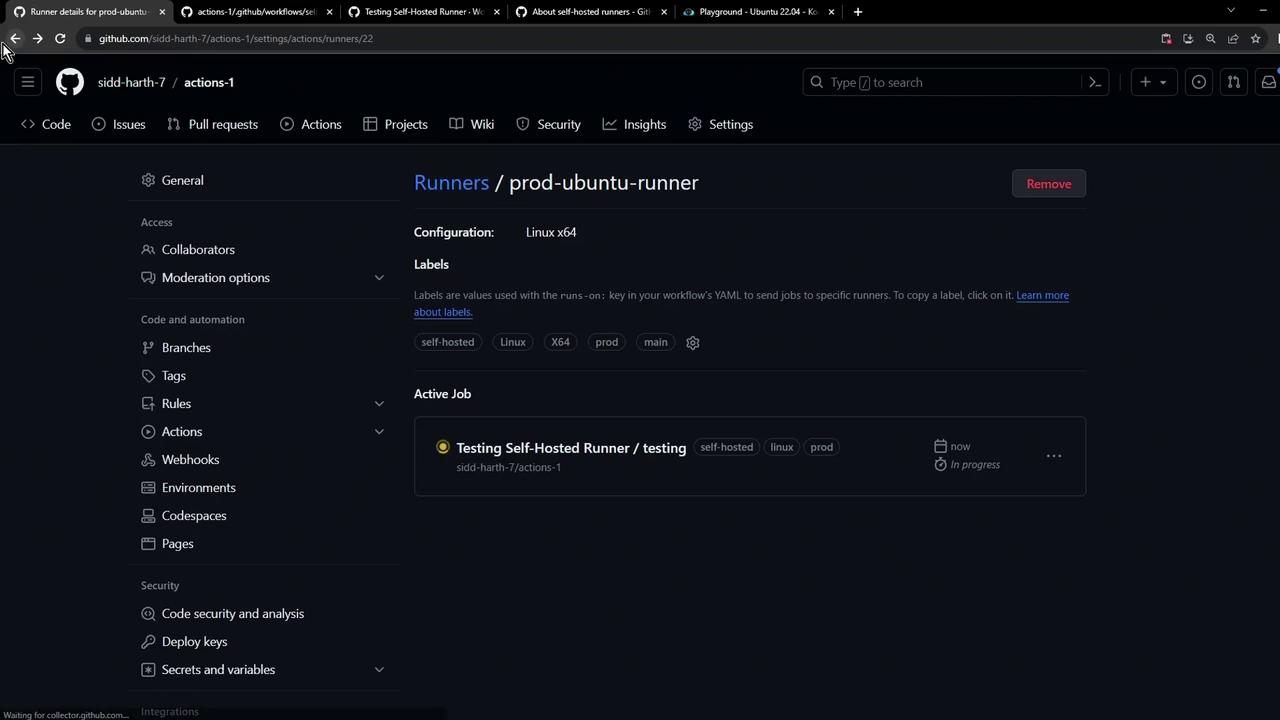1280x720 pixels.
Task: View your issues via the header icon
Action: [x=1199, y=82]
